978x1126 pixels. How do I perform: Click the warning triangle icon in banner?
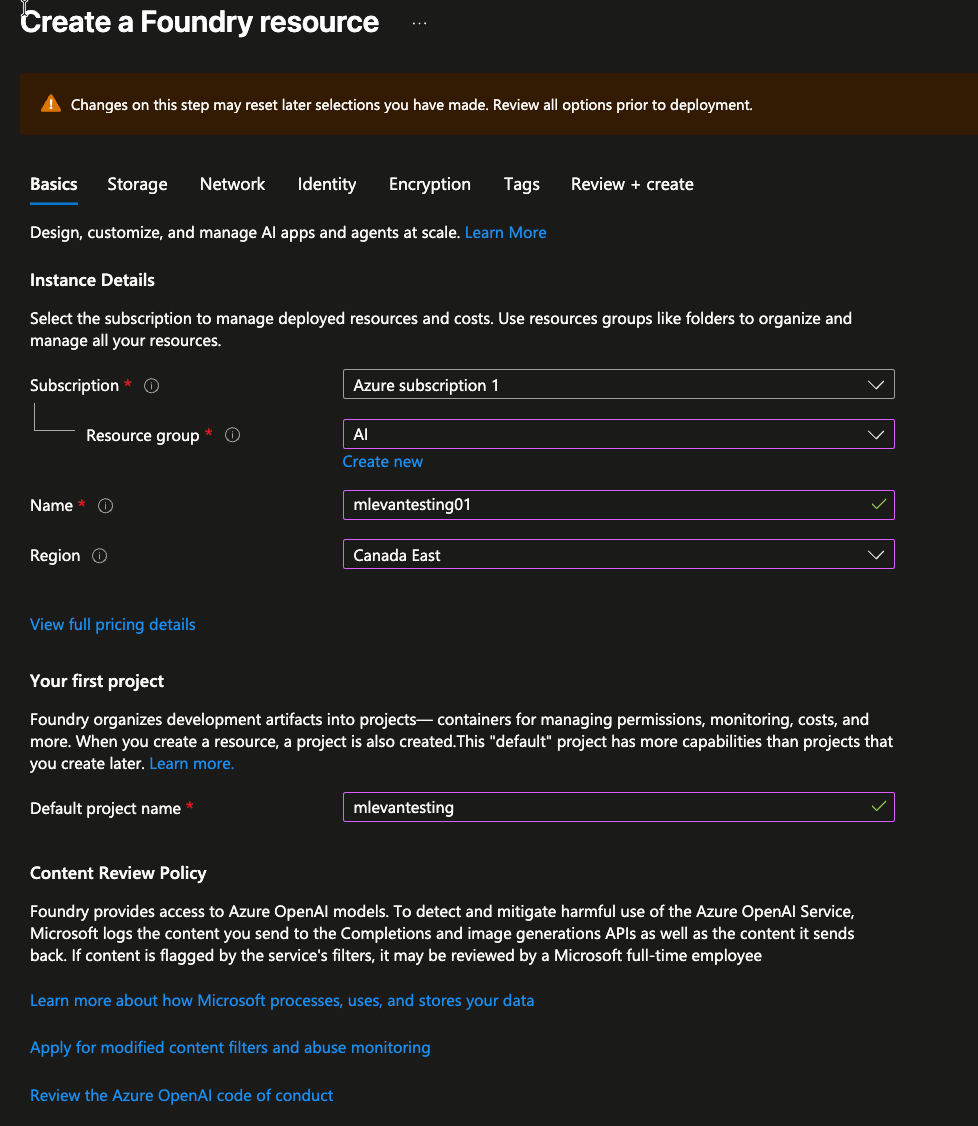tap(51, 104)
